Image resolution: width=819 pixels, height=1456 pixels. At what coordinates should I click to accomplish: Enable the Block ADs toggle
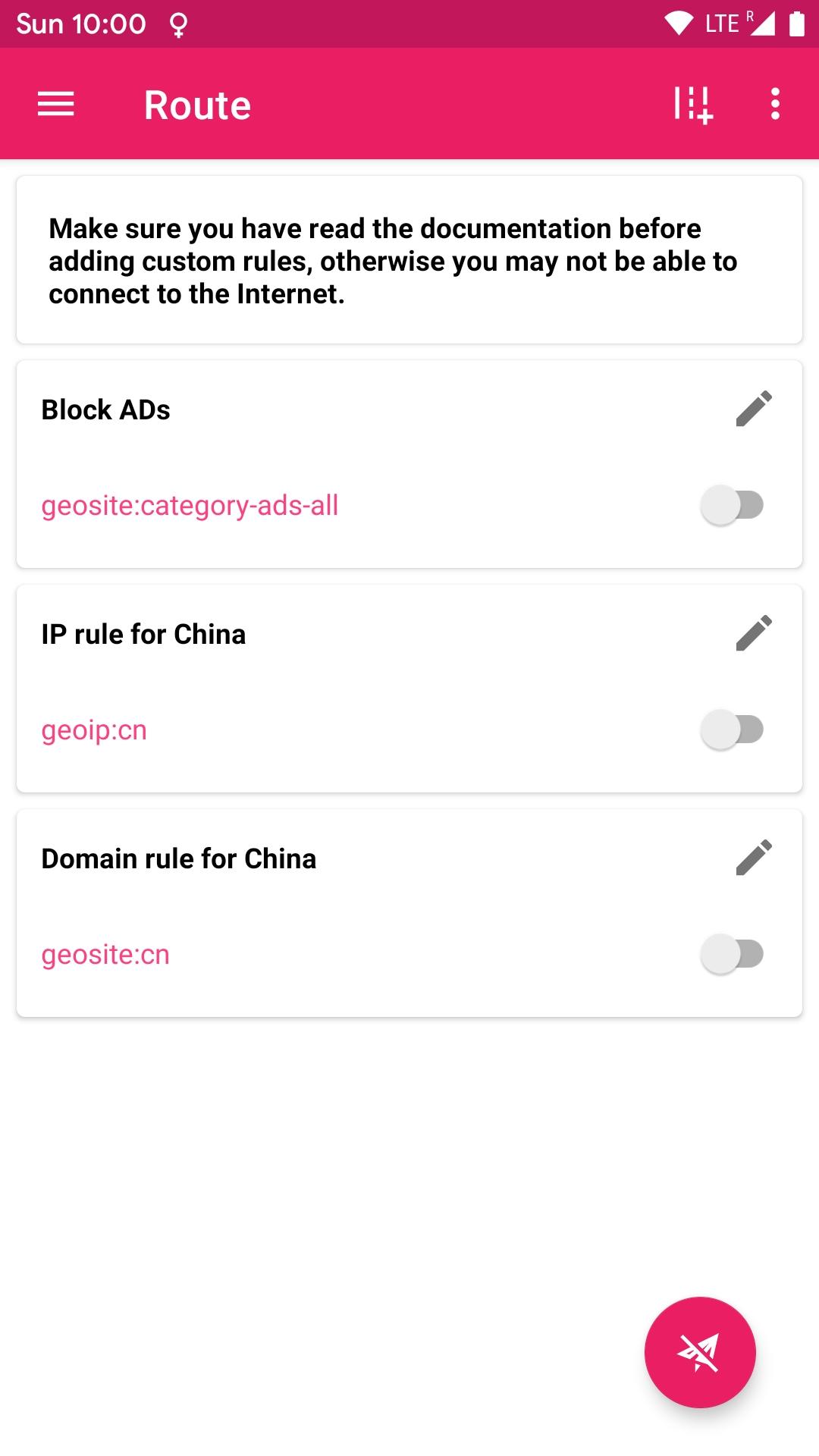[x=732, y=505]
